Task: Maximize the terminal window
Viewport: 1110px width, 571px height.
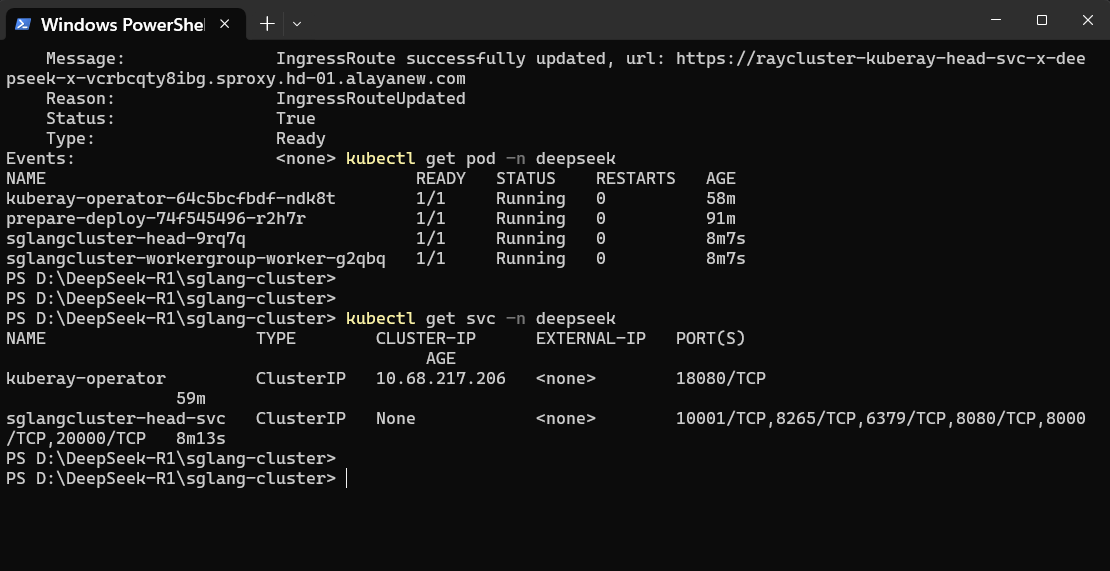Action: [1041, 20]
